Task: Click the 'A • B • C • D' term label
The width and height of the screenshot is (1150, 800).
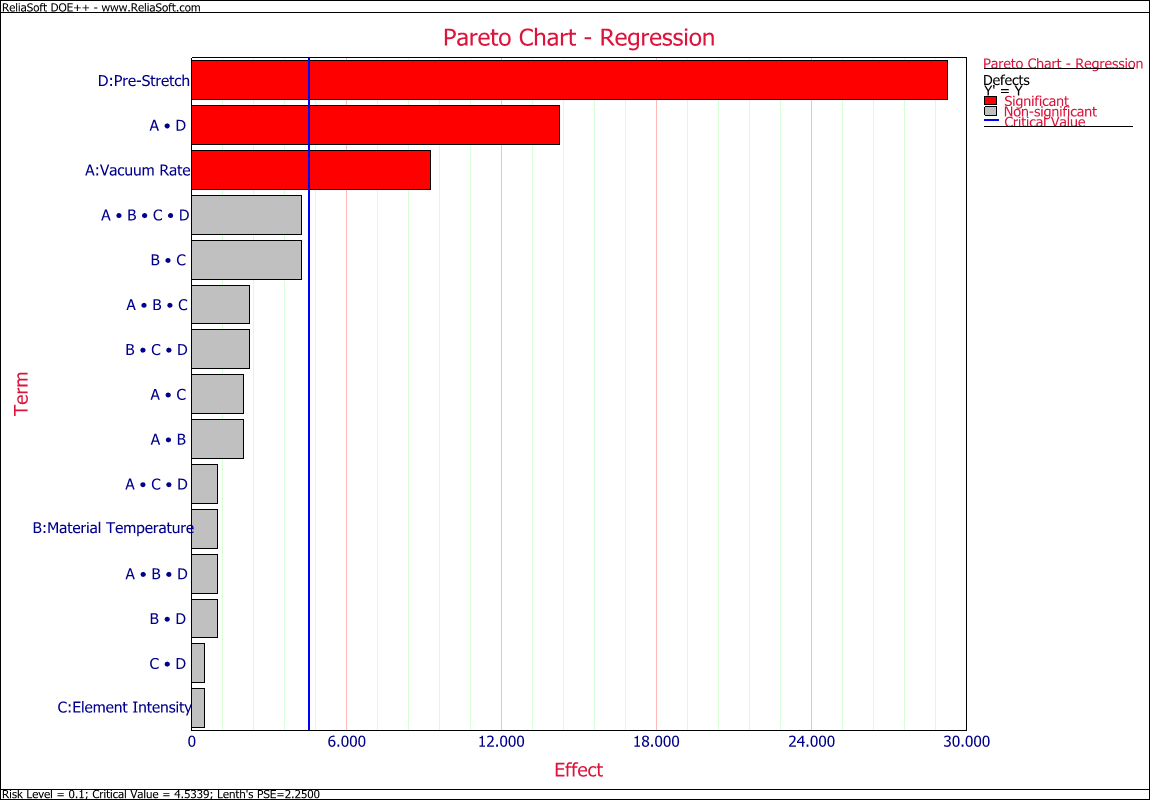Action: tap(145, 215)
